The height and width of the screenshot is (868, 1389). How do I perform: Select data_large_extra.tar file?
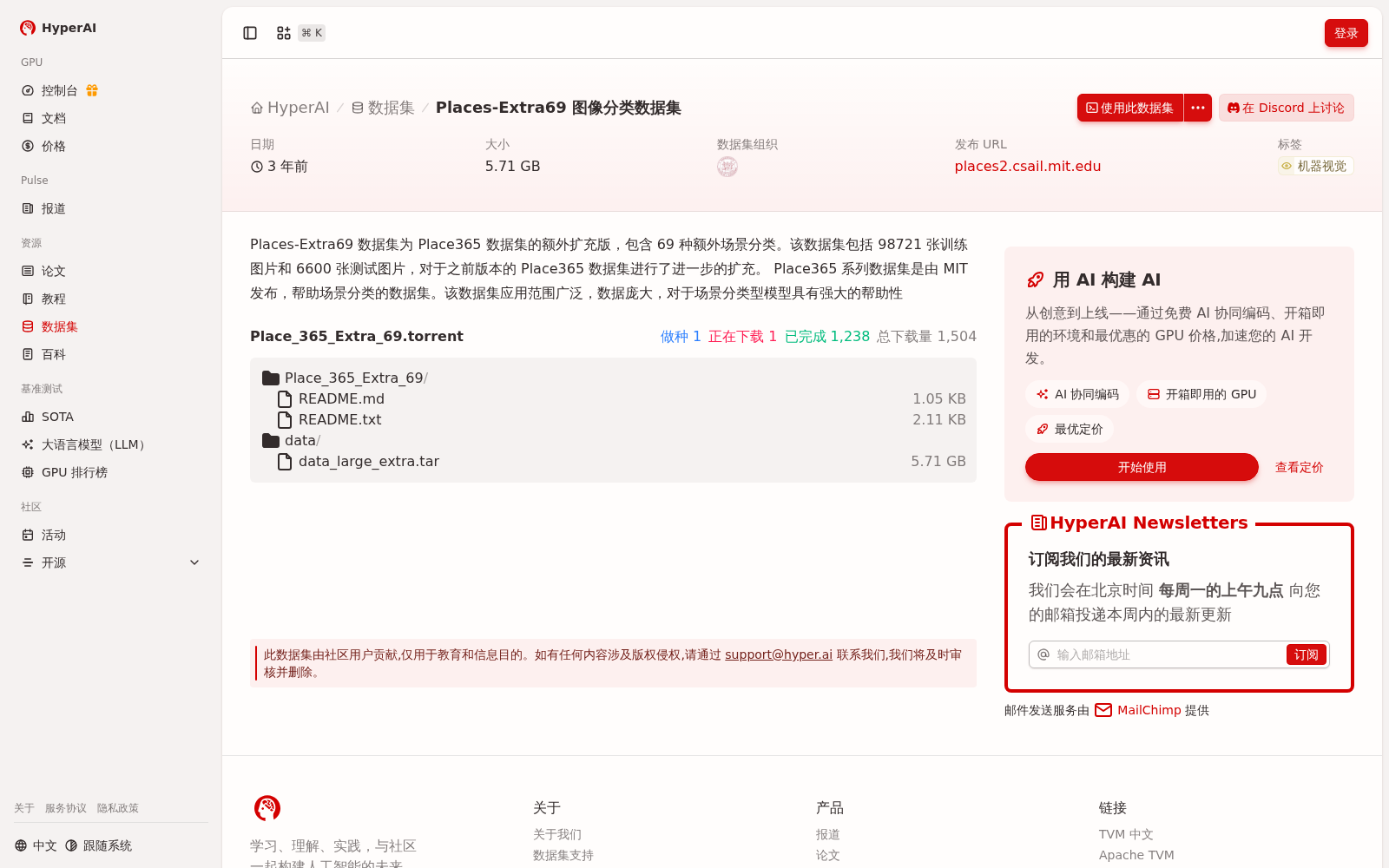[613, 461]
